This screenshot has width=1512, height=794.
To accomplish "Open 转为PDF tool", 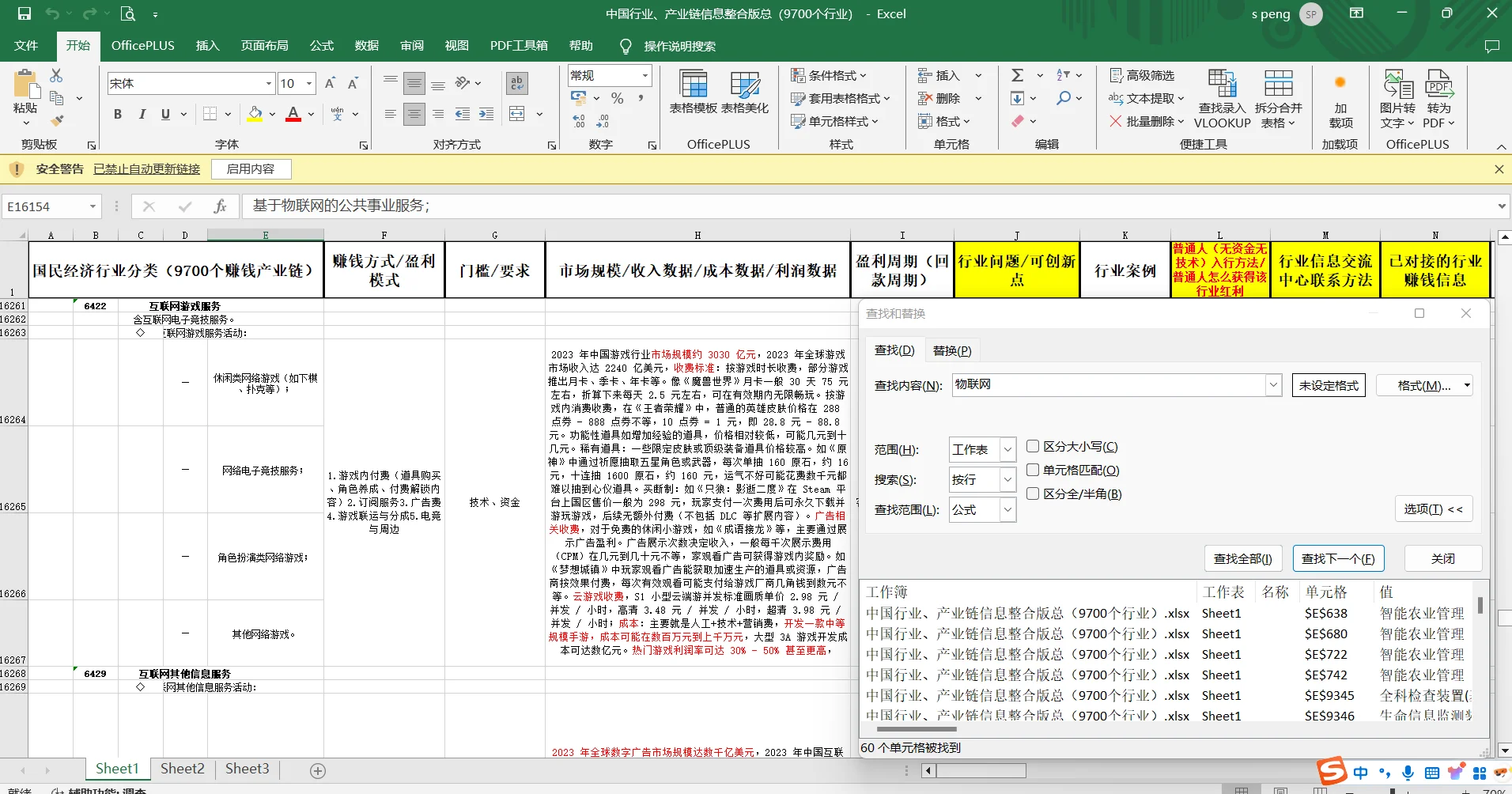I will point(1439,99).
